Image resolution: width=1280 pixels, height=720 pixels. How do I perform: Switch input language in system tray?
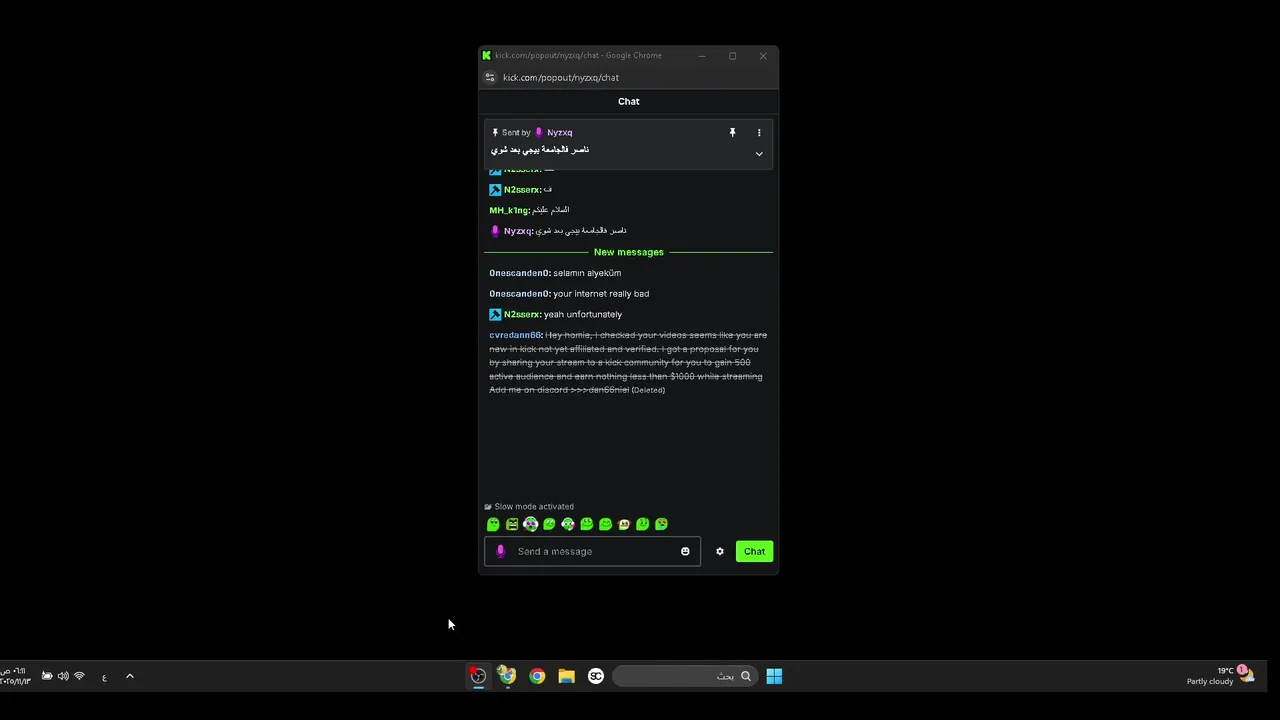[x=104, y=677]
